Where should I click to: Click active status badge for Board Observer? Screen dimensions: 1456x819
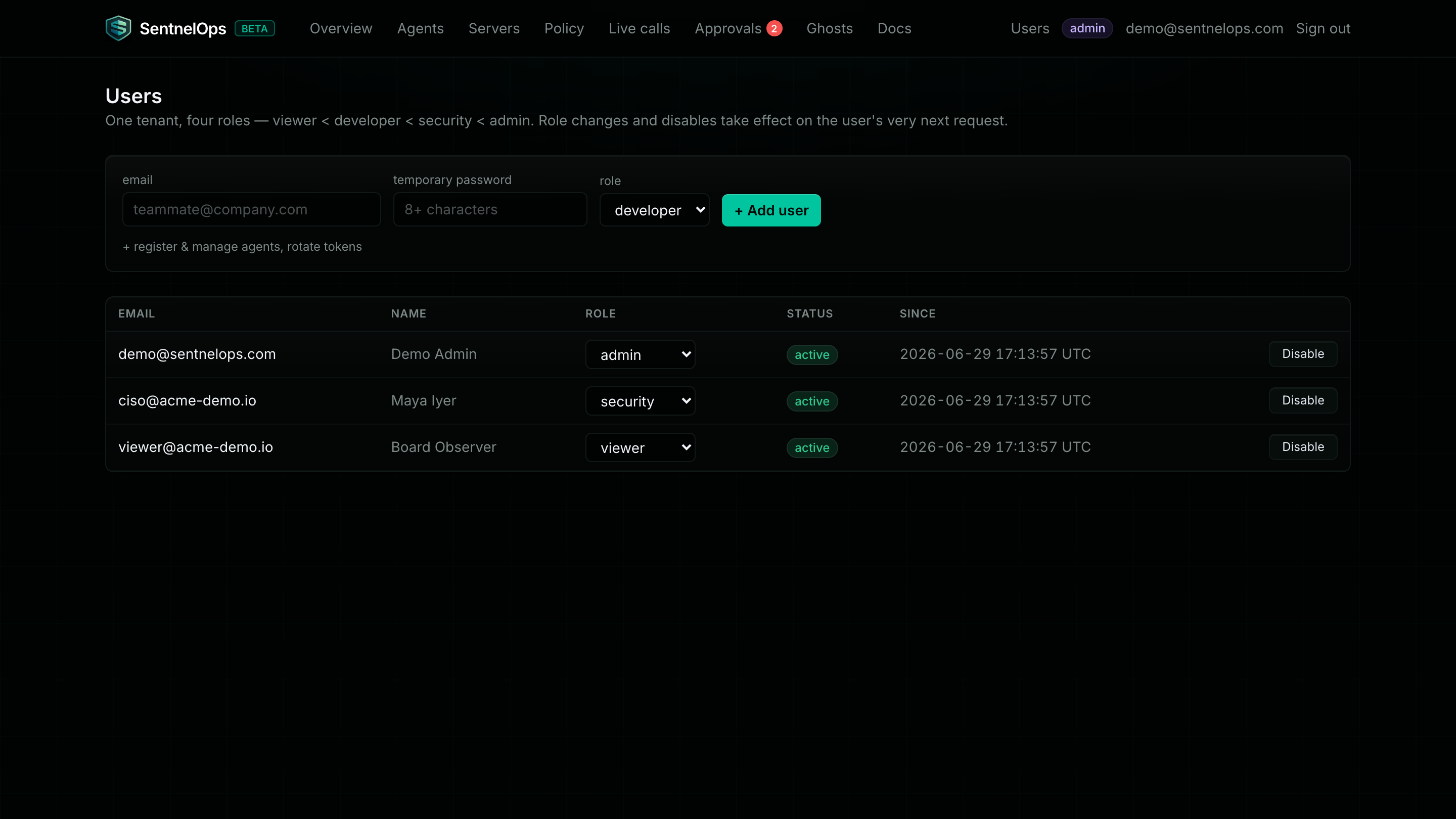click(x=811, y=447)
